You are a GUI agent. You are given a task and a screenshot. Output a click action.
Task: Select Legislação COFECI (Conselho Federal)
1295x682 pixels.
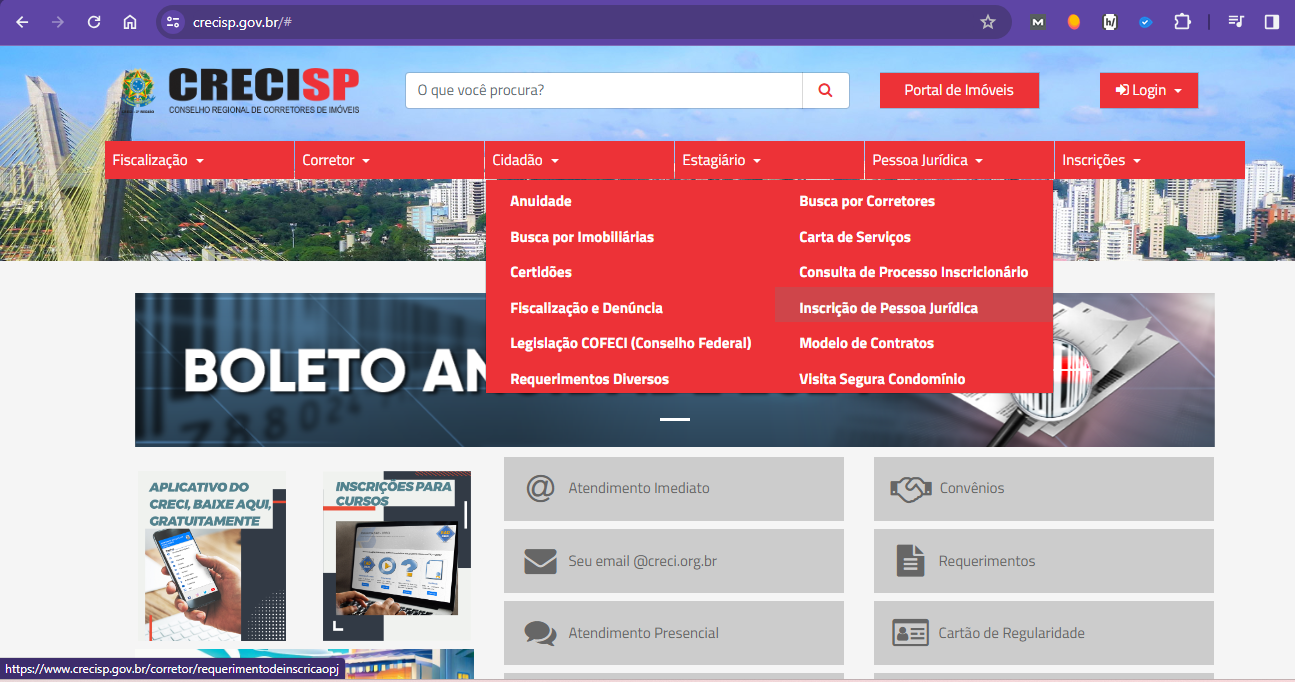tap(631, 343)
